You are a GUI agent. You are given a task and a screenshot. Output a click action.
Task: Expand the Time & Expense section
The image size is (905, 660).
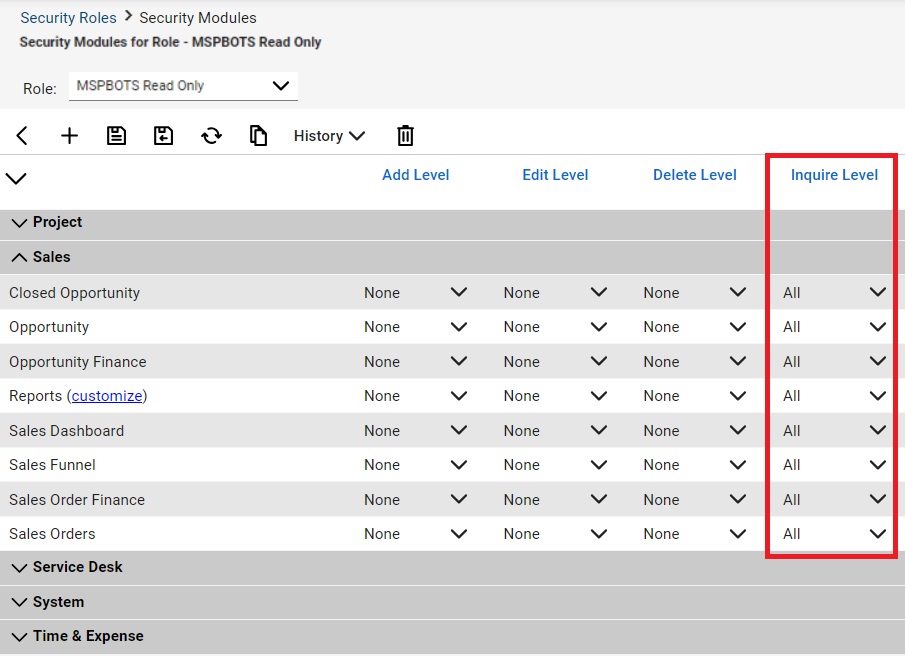(x=19, y=636)
